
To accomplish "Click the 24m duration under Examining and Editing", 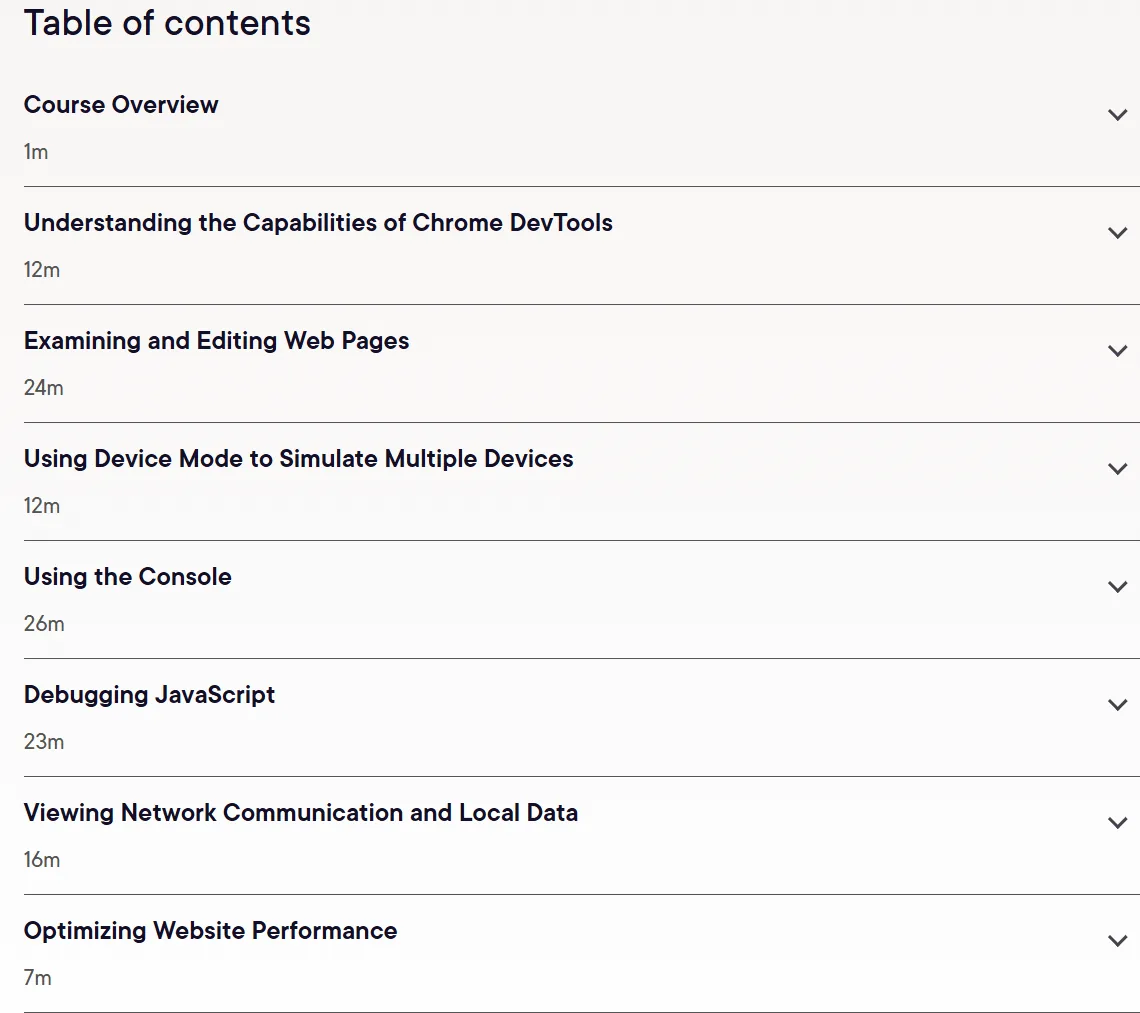I will pyautogui.click(x=44, y=388).
